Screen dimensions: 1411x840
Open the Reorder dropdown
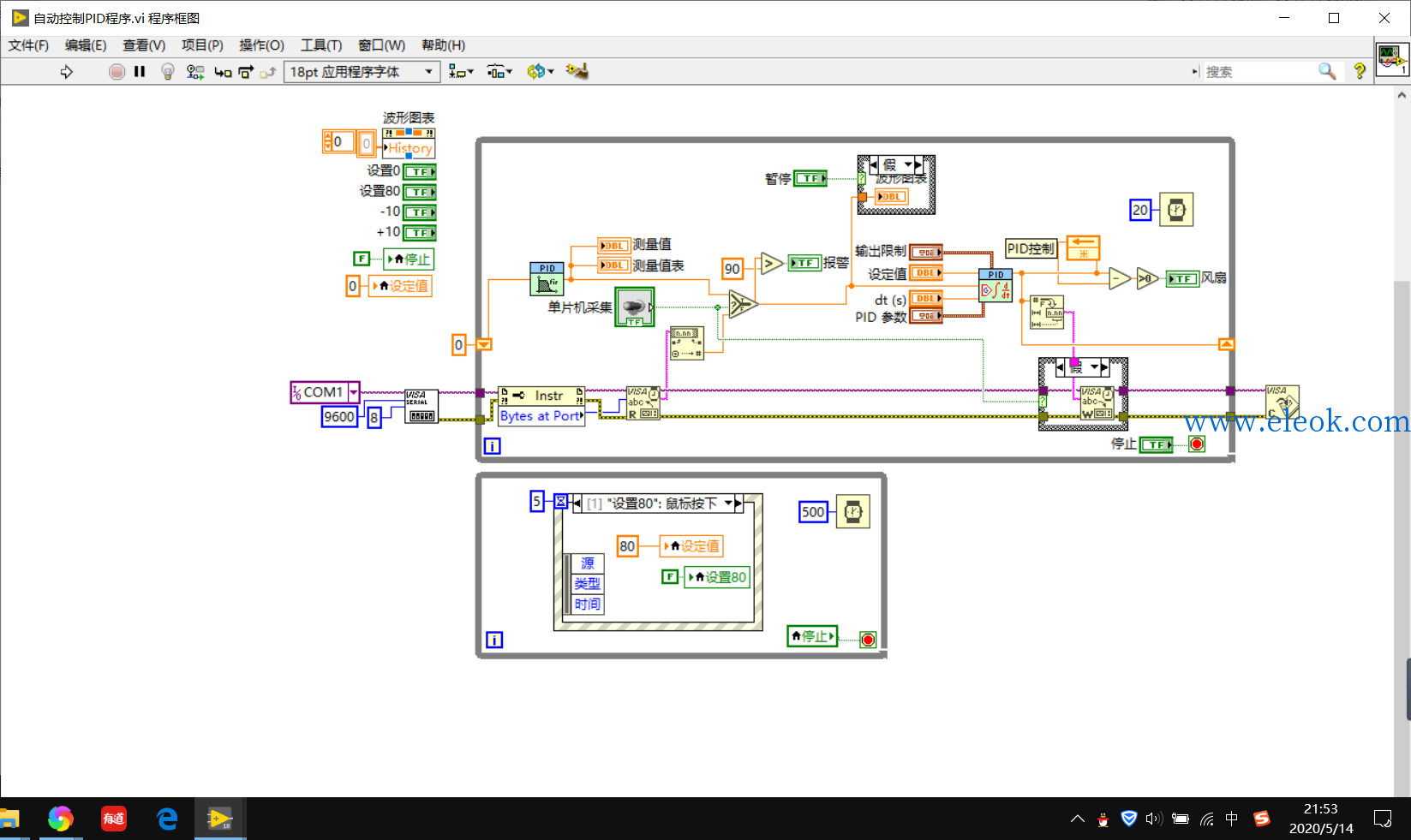541,72
